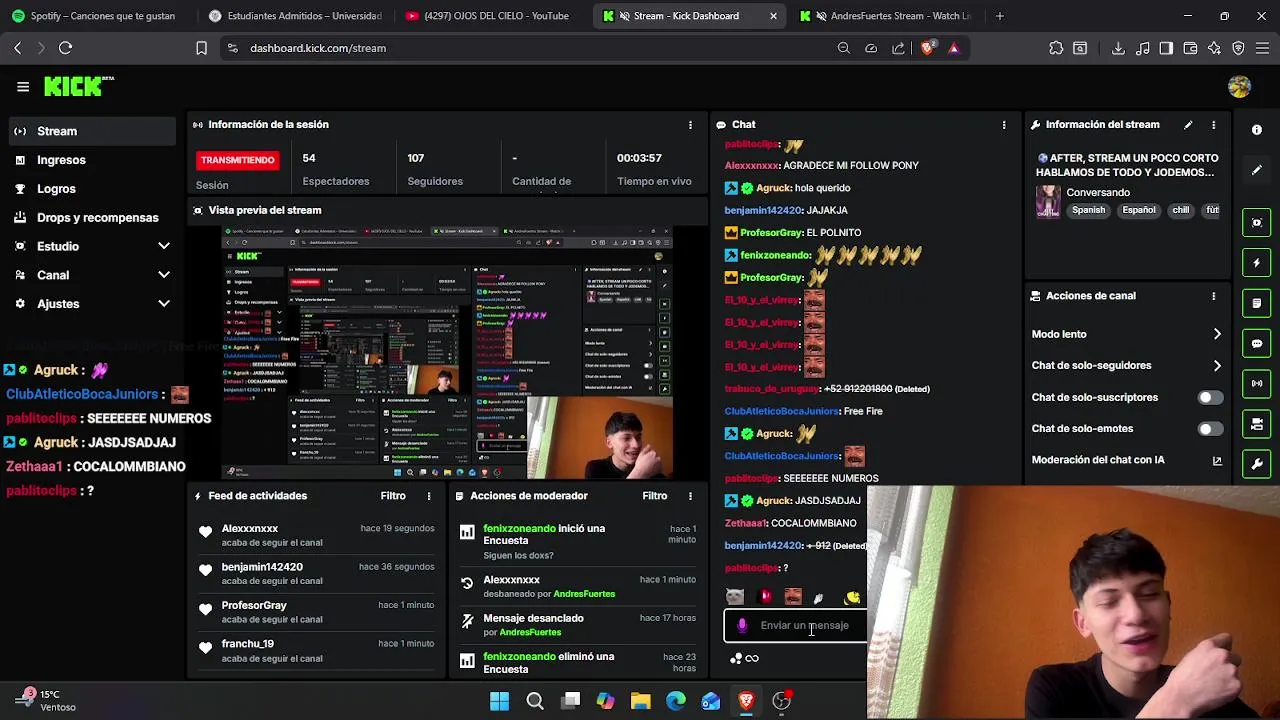Screen dimensions: 1280x720
Task: Toggle channel actions camera widget in sidebar
Action: [x=1257, y=424]
